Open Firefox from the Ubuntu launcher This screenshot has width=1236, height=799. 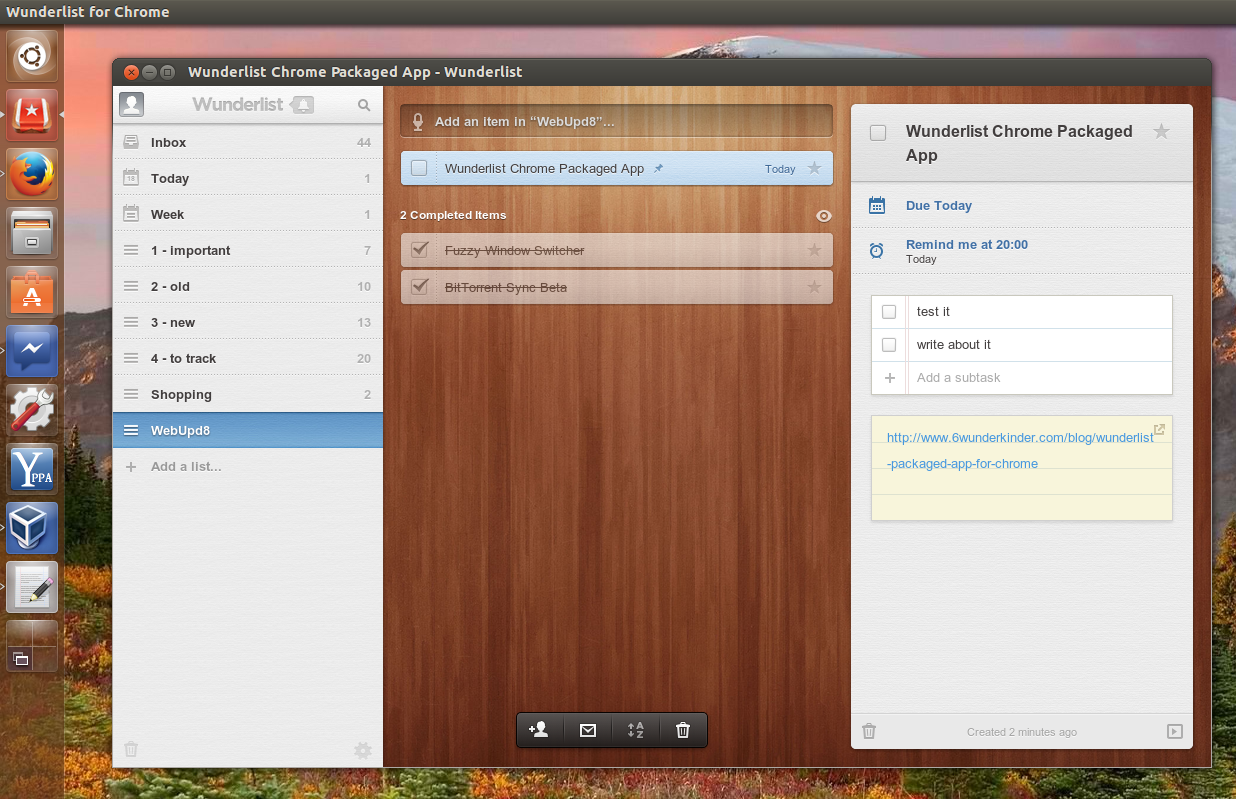click(32, 173)
